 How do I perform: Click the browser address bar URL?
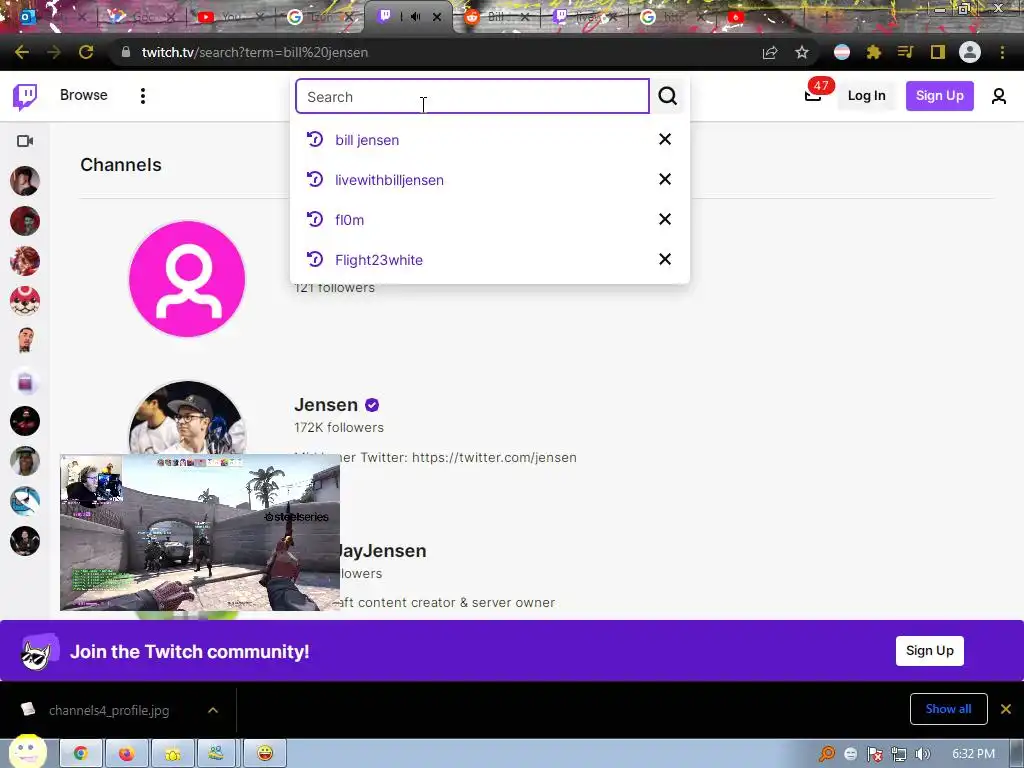point(255,52)
